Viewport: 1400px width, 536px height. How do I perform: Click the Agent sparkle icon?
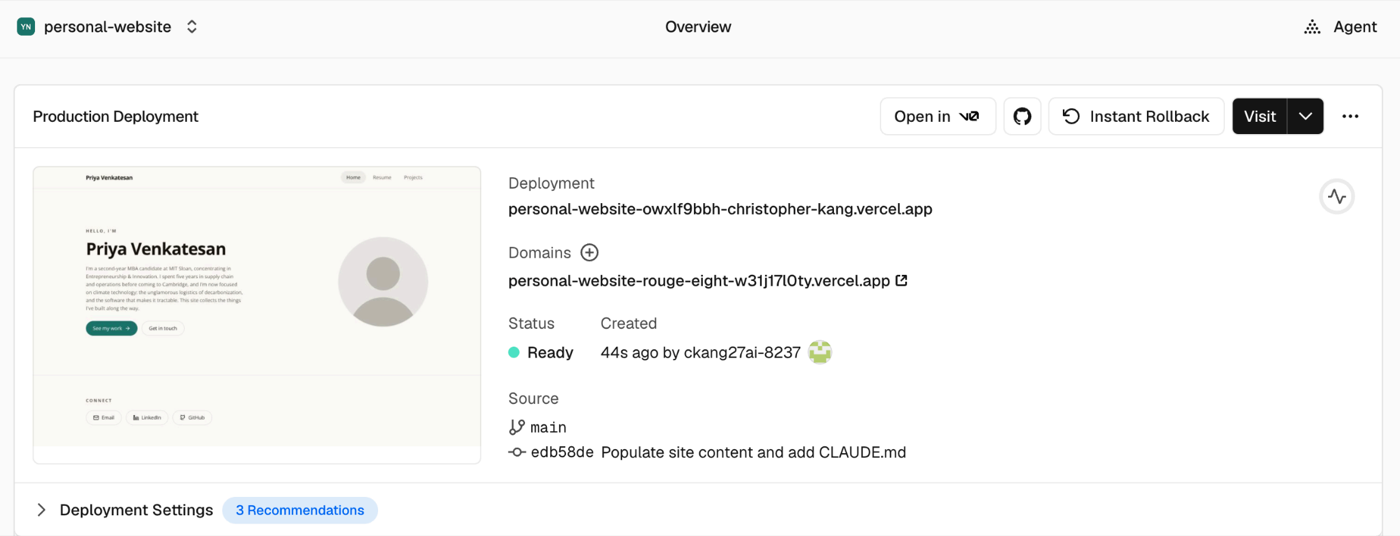coord(1312,27)
